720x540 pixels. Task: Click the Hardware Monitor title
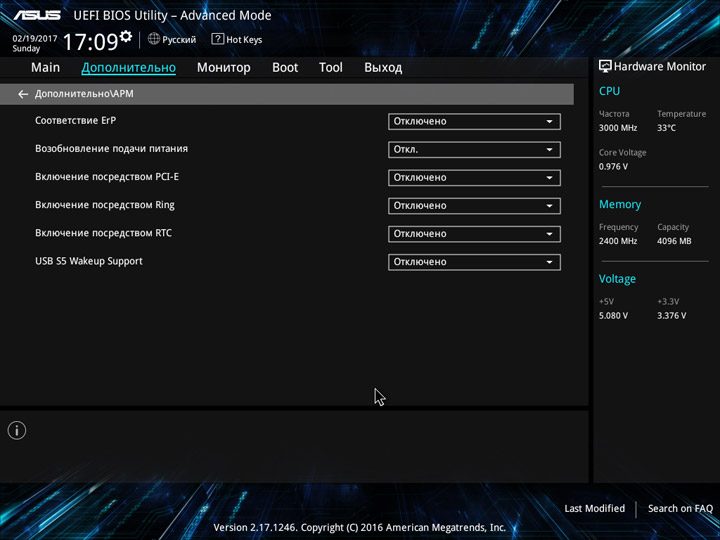point(659,67)
